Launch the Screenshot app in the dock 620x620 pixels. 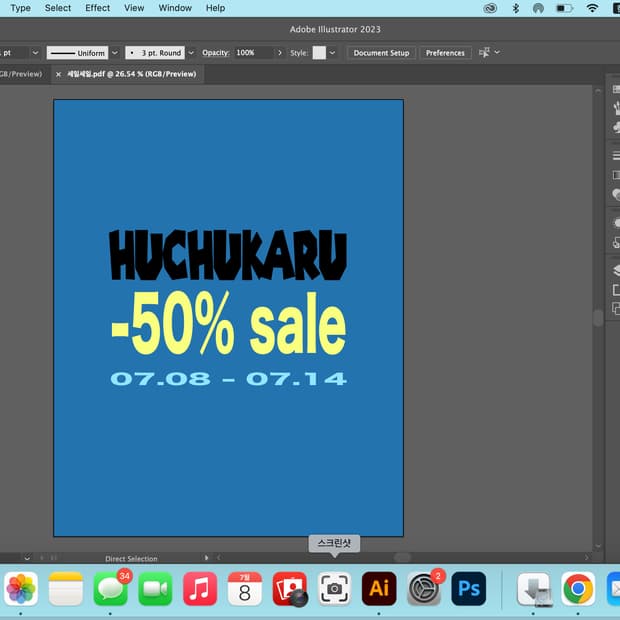tap(334, 588)
